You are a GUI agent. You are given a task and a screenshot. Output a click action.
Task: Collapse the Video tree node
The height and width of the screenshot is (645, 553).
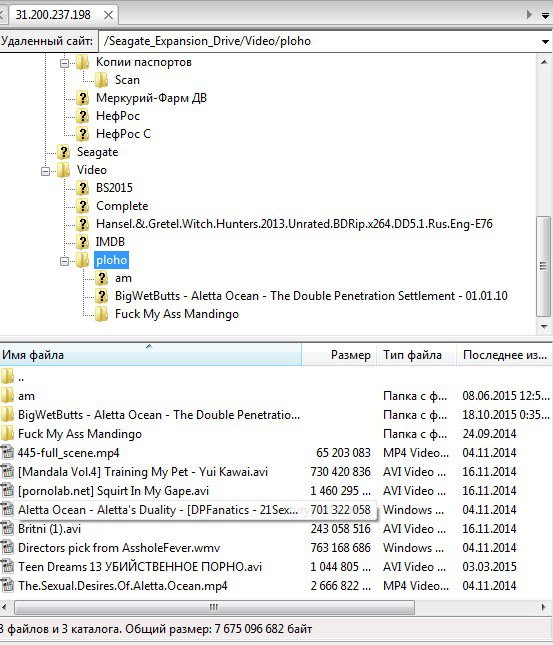[45, 171]
